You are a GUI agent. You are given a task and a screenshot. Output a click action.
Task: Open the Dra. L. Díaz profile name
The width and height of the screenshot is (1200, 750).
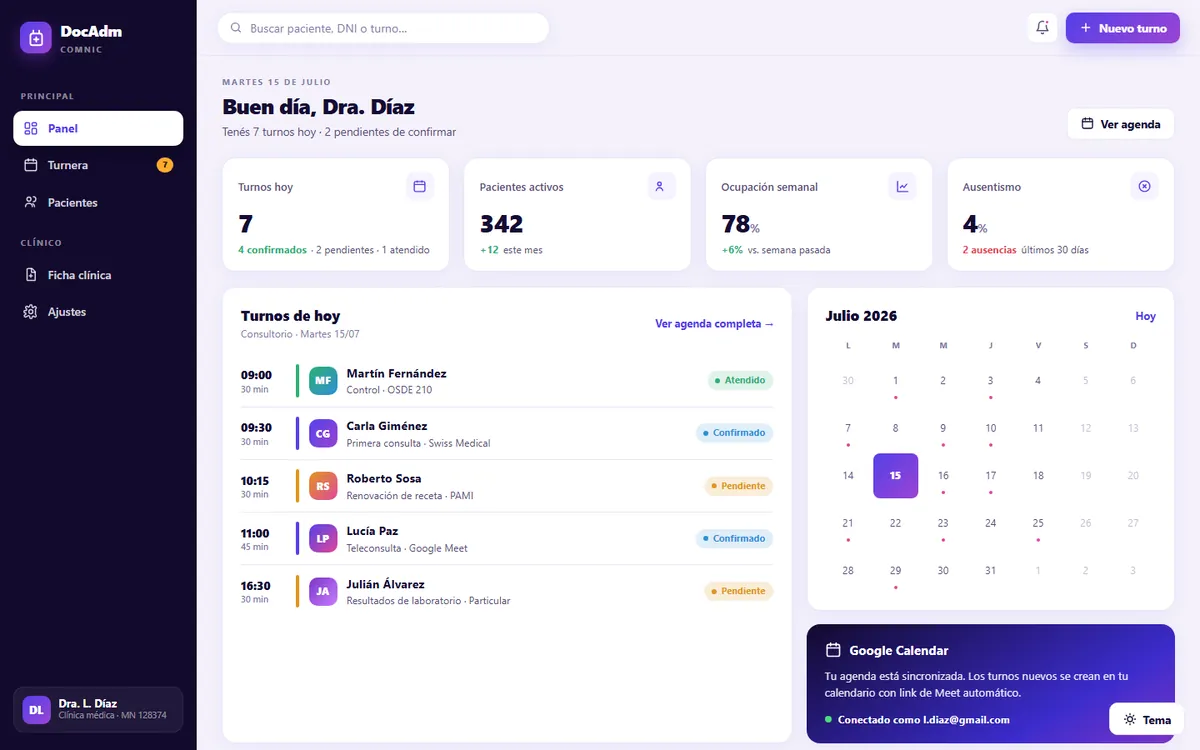[88, 704]
